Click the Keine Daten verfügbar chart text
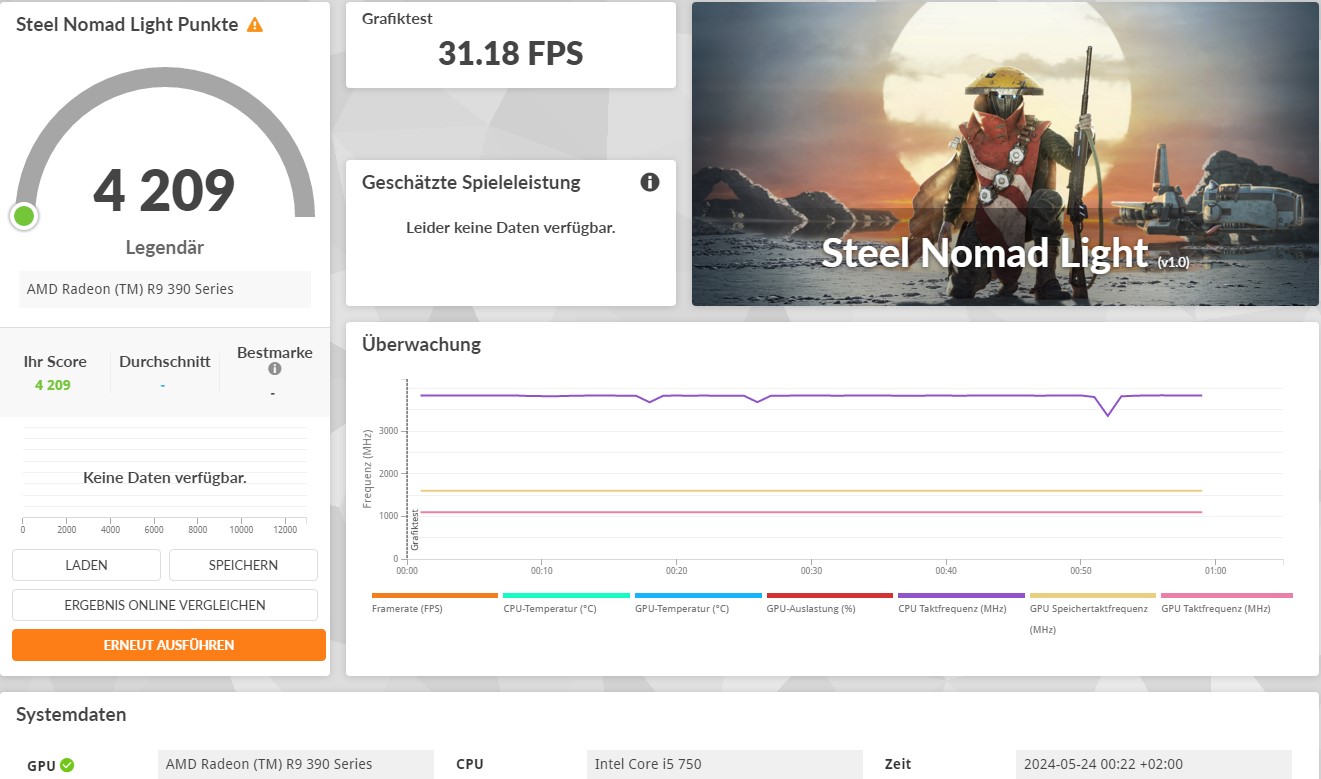This screenshot has width=1321, height=779. [165, 478]
